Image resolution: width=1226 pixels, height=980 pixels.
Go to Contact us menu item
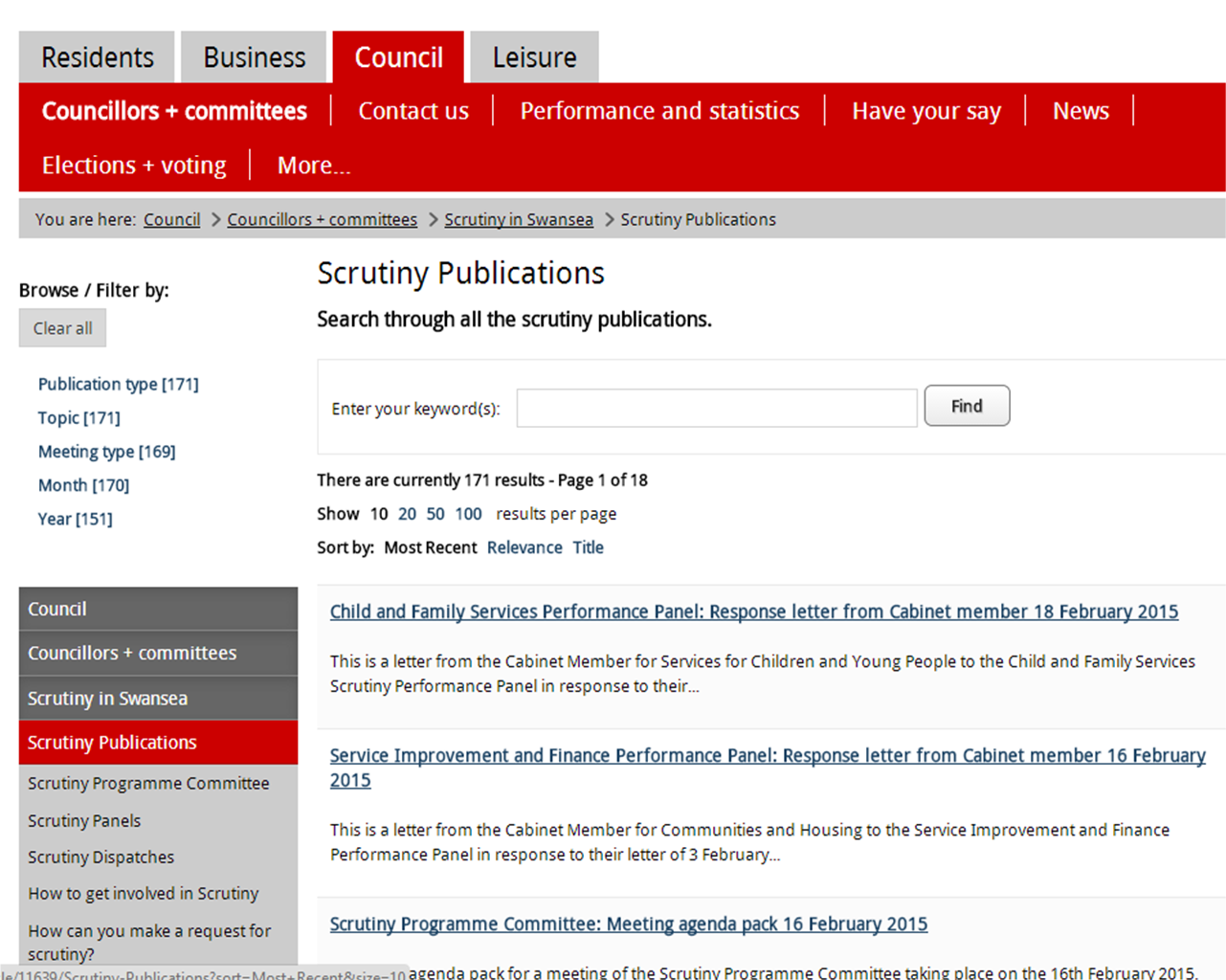(x=413, y=111)
